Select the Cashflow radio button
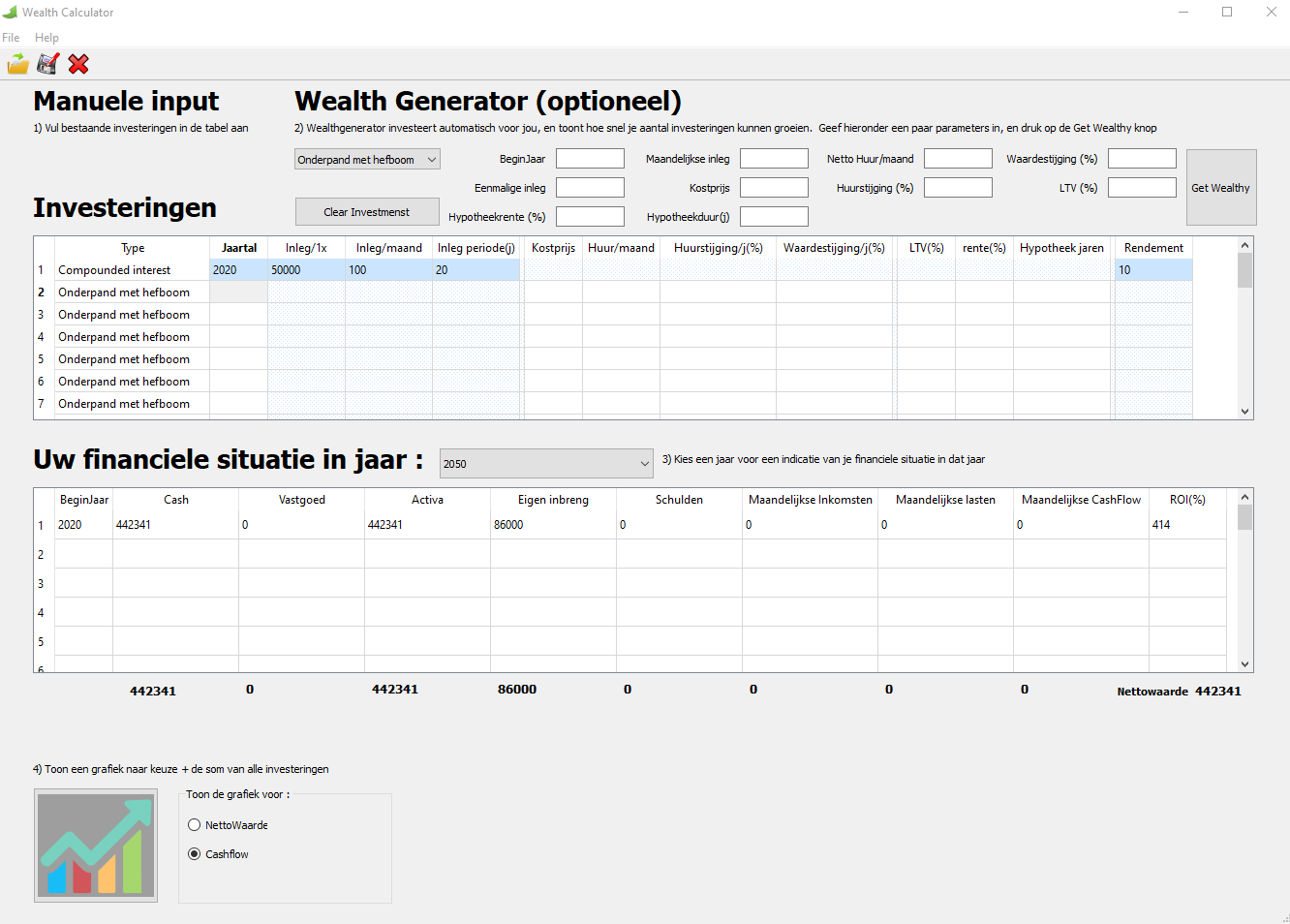 [x=195, y=854]
